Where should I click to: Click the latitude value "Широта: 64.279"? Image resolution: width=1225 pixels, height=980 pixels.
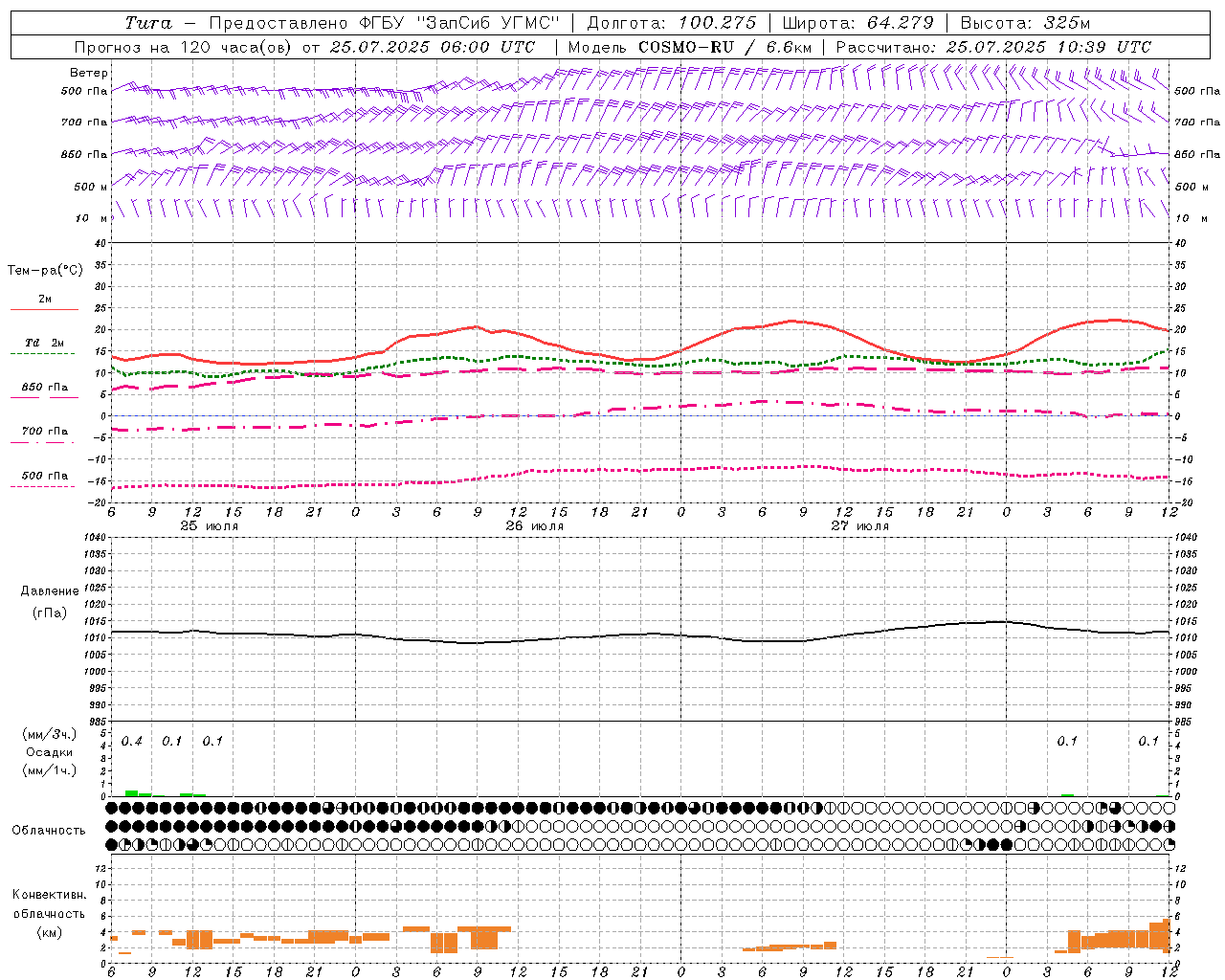click(857, 23)
